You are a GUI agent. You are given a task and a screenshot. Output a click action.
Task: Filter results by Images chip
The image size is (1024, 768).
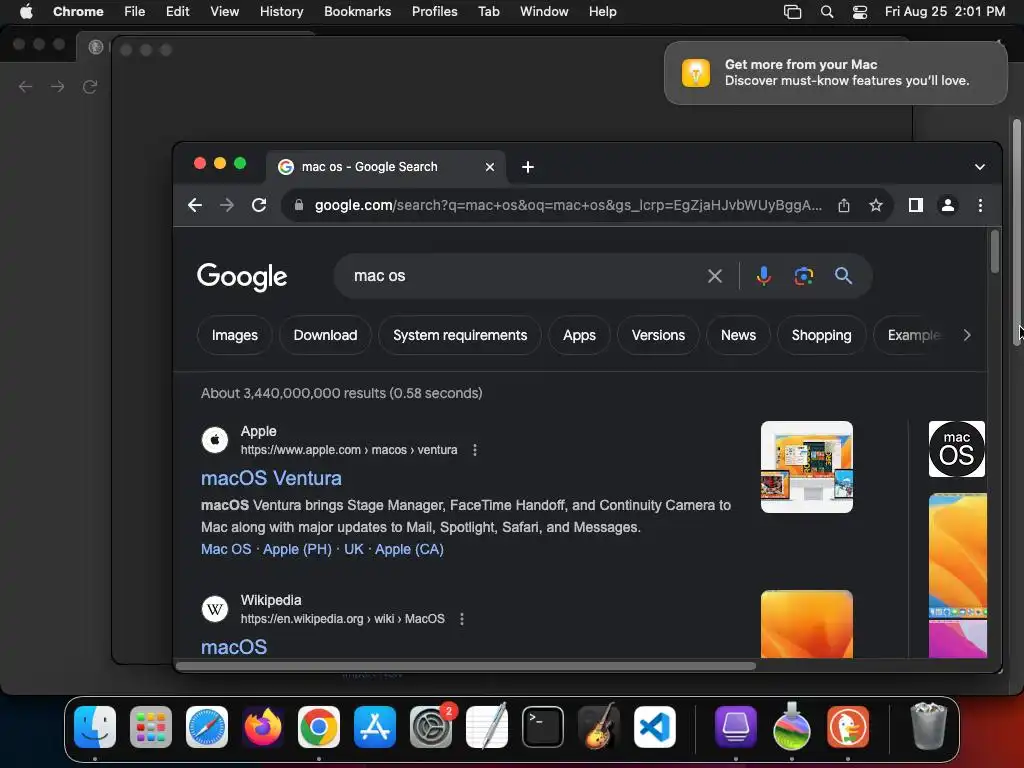click(234, 335)
